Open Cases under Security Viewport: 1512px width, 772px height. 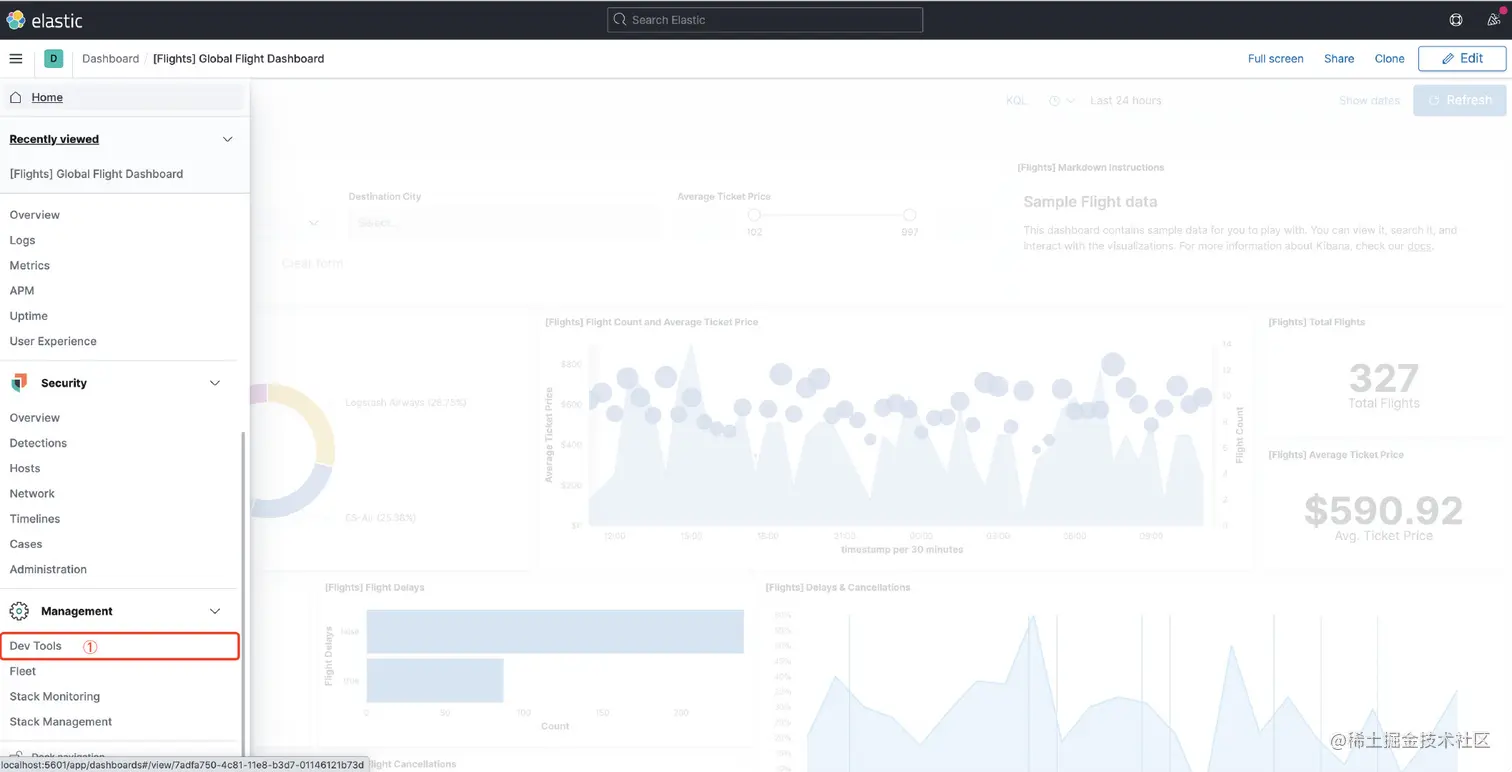pos(26,544)
